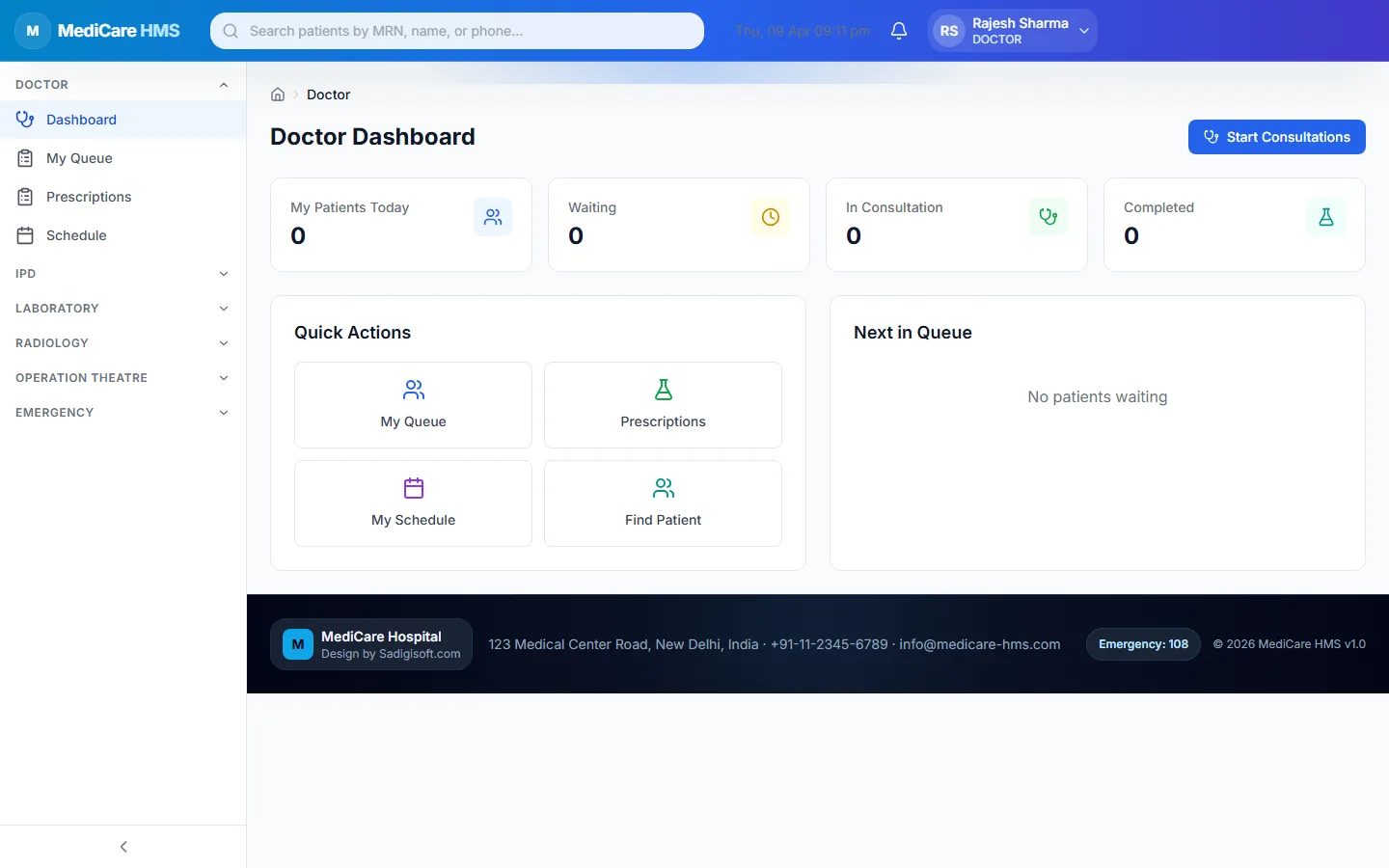1389x868 pixels.
Task: Click the MediCare Hospital footer logo
Action: point(298,644)
